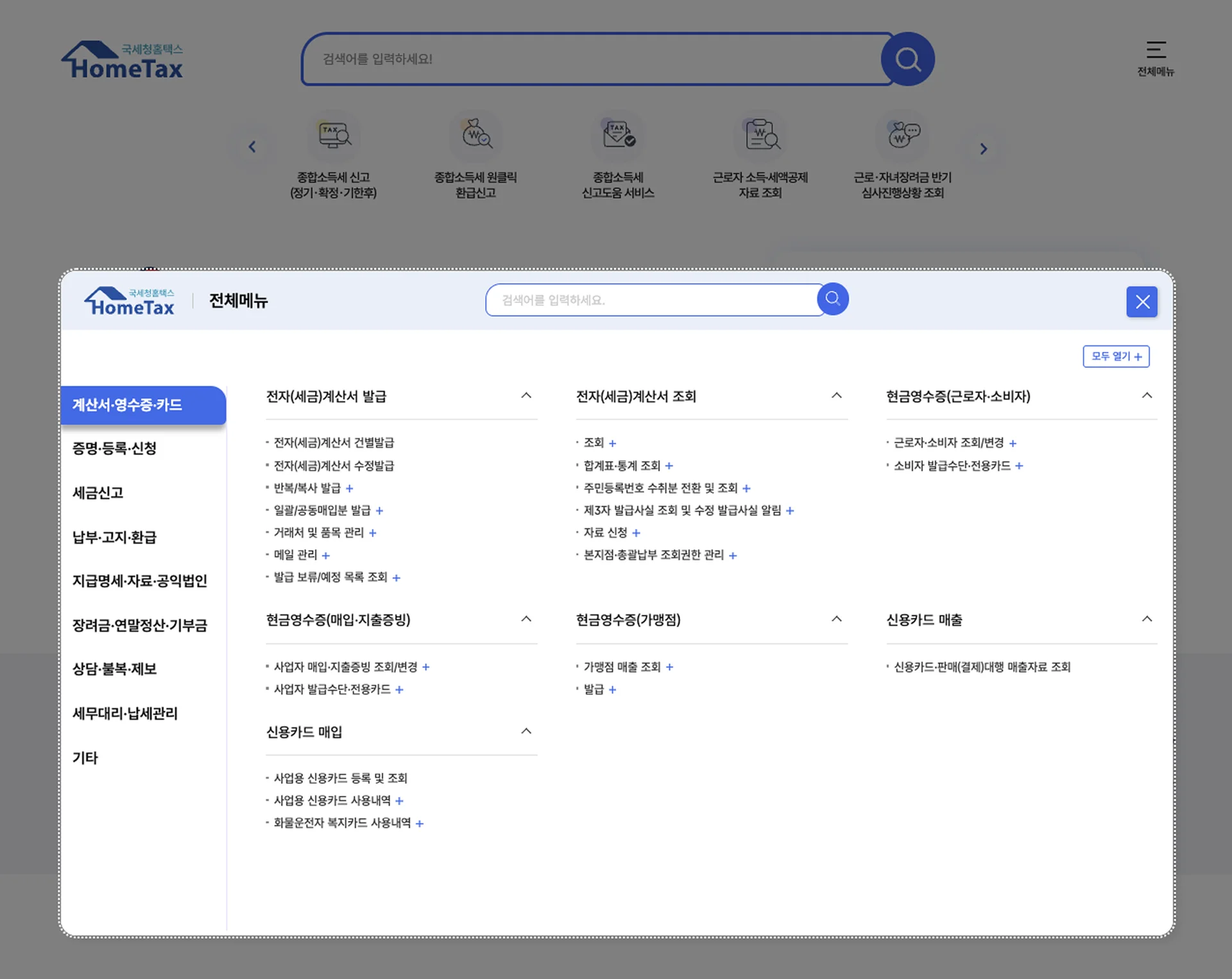
Task: Click the 전체메뉴 search input field
Action: point(651,300)
